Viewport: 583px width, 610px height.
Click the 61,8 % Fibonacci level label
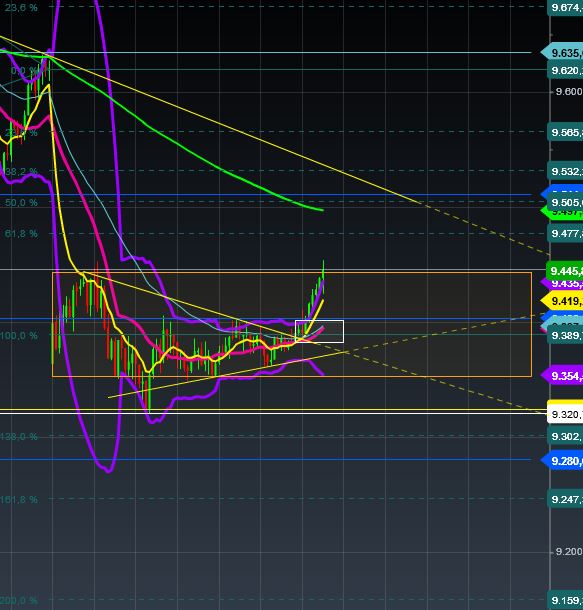(21, 233)
